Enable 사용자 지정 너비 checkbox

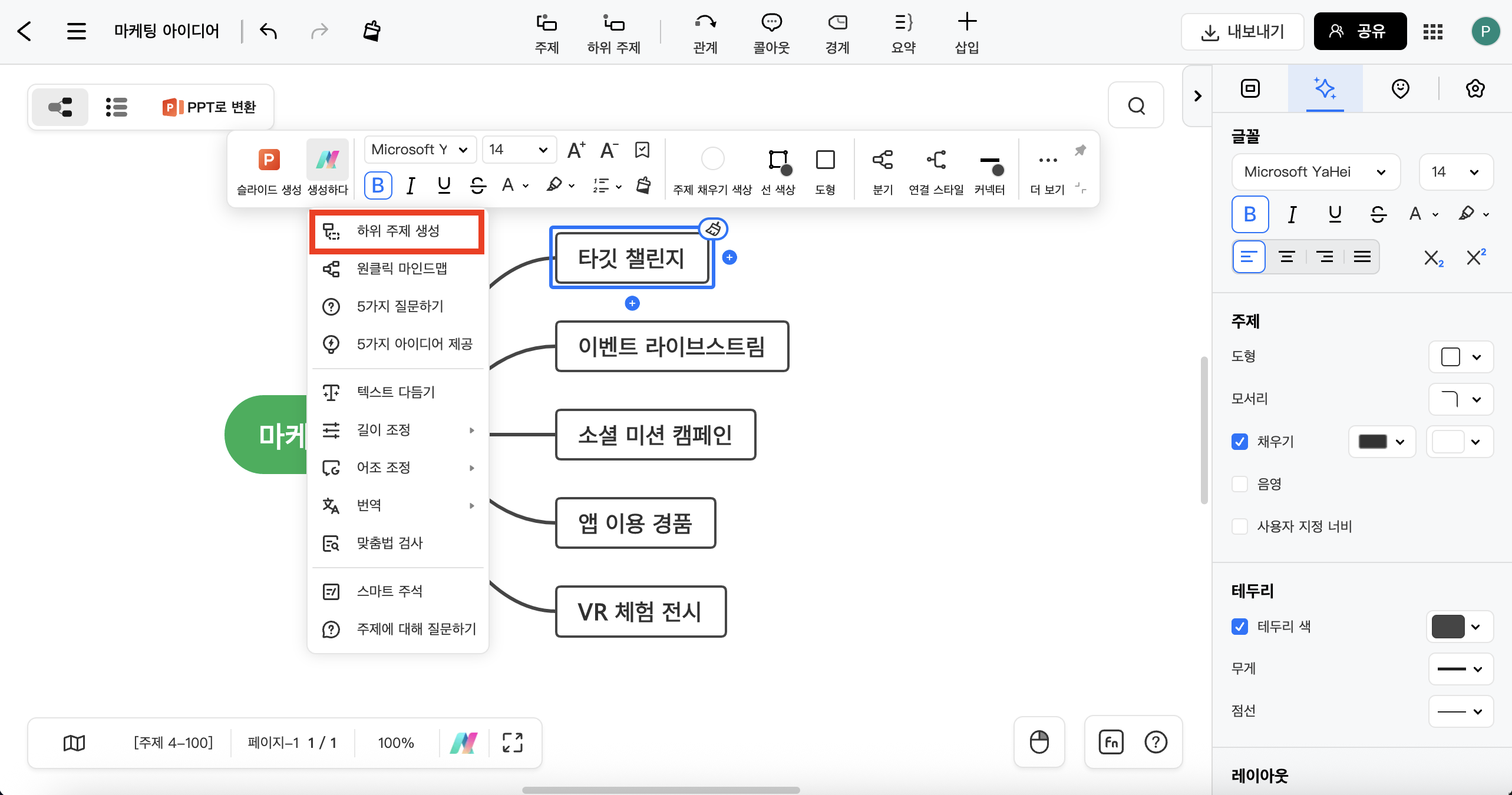1240,526
